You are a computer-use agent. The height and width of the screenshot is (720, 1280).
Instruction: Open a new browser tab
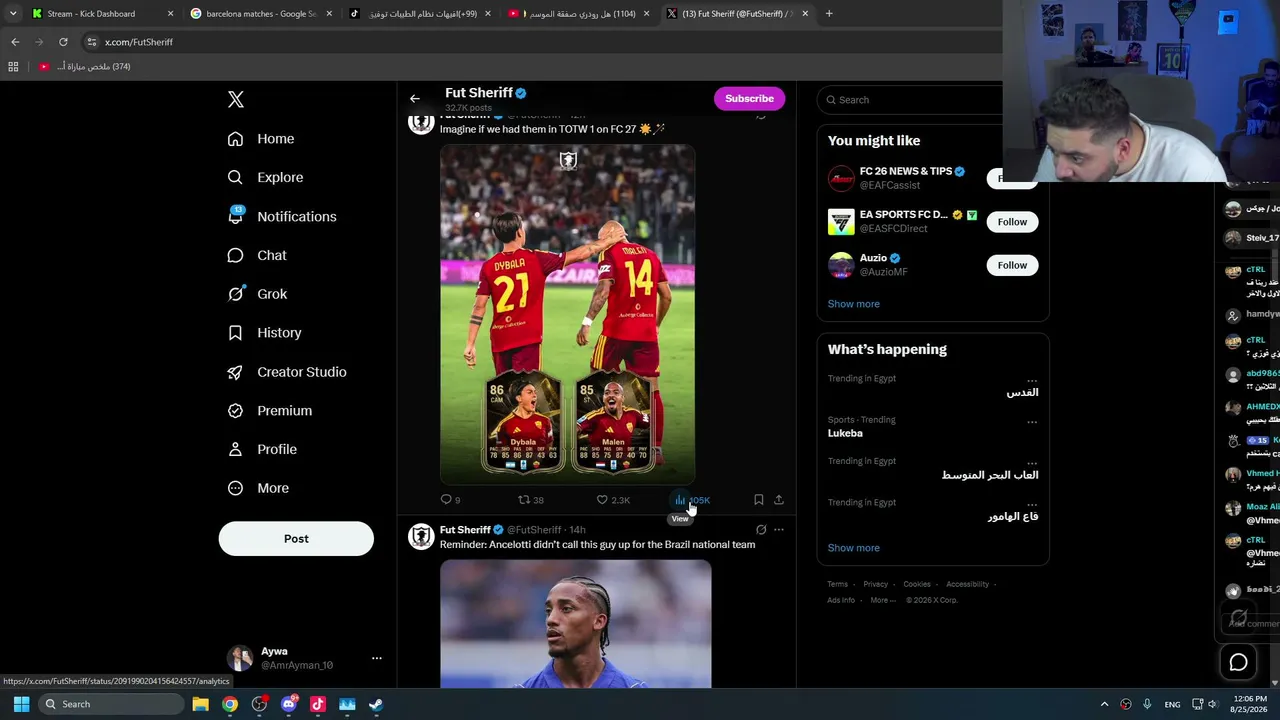click(x=829, y=14)
